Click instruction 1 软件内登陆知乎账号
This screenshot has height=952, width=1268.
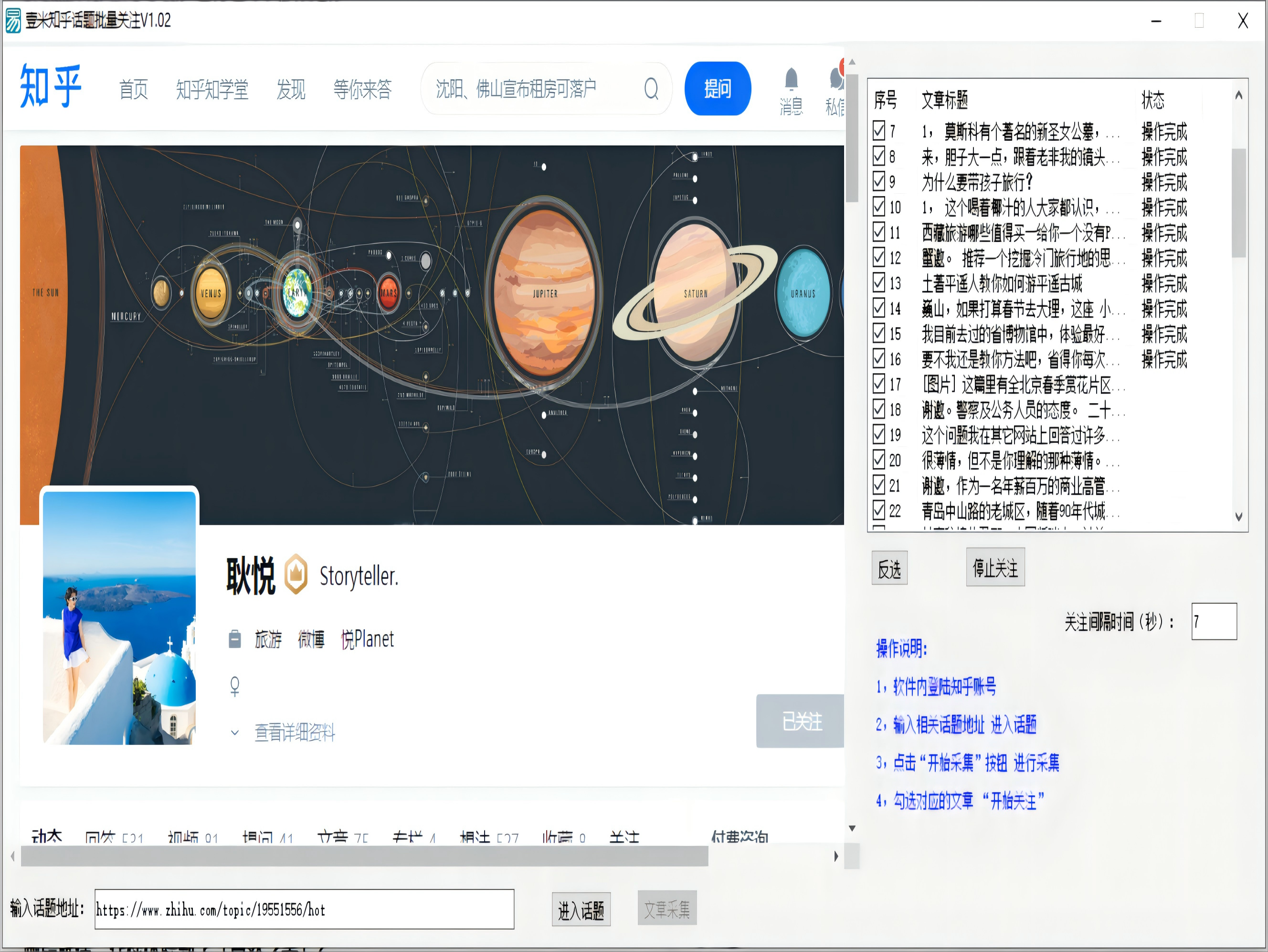[936, 687]
